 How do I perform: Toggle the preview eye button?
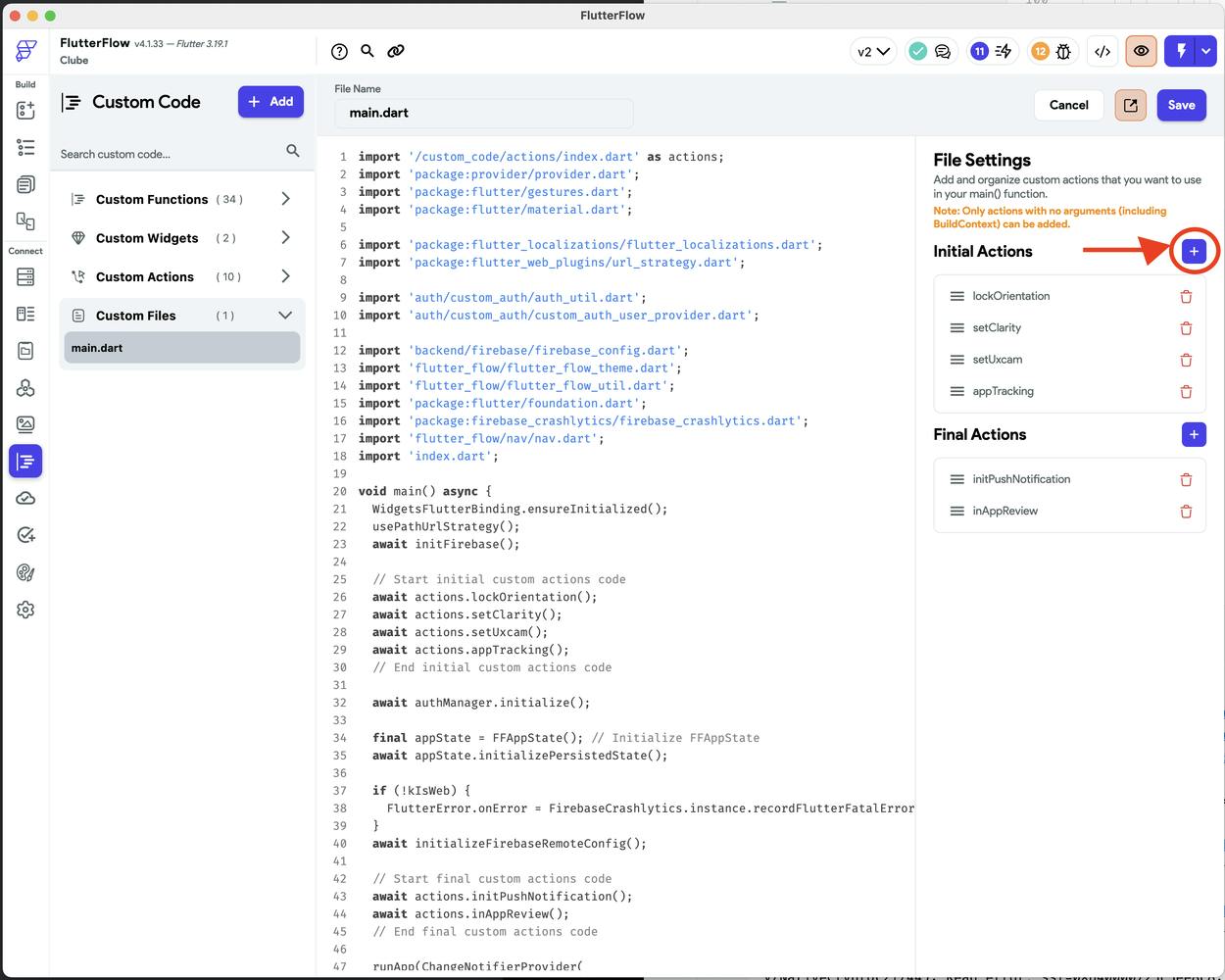pos(1141,52)
